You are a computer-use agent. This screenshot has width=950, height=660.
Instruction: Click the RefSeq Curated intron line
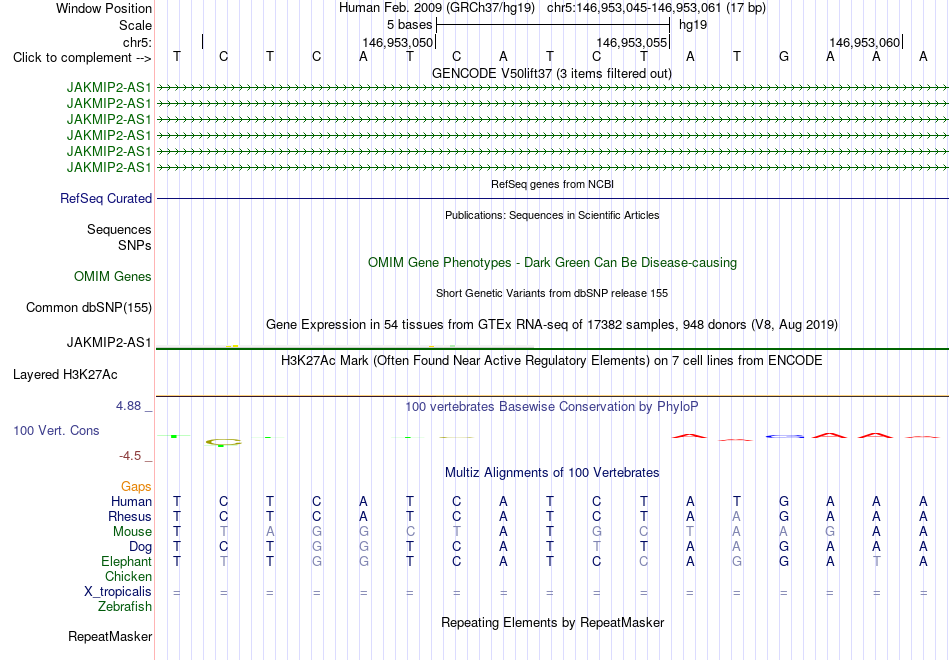click(553, 198)
